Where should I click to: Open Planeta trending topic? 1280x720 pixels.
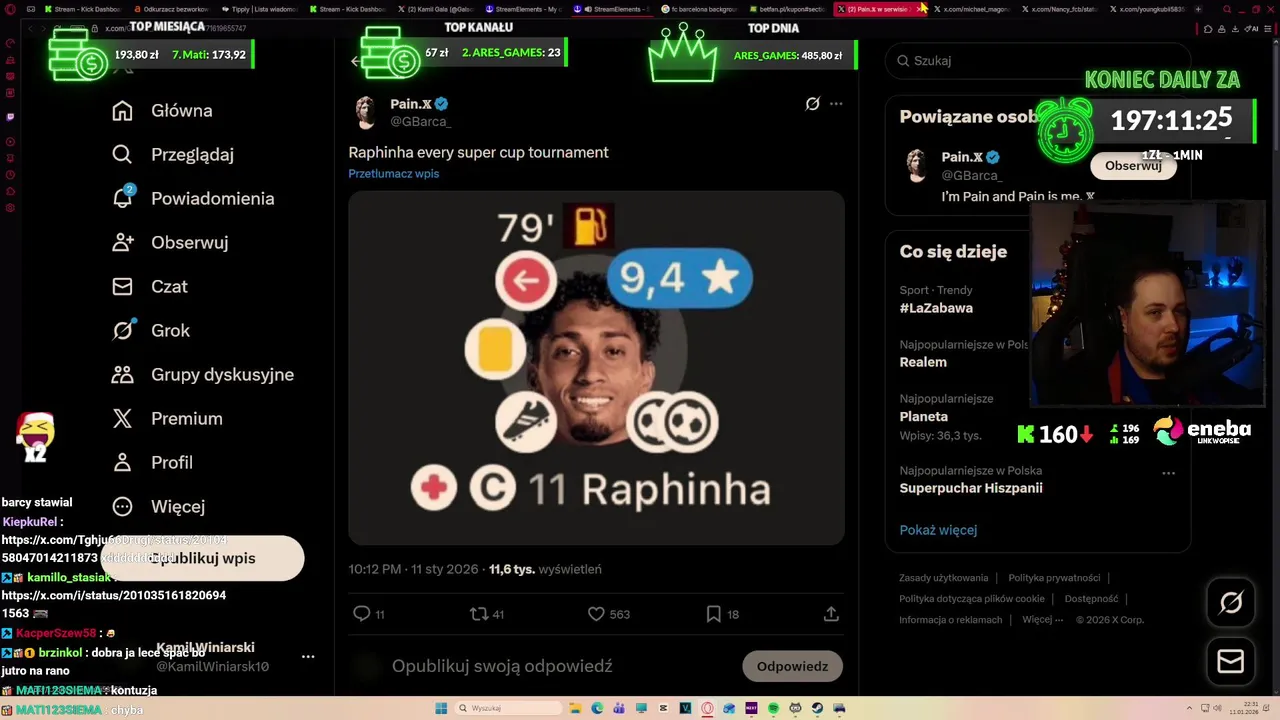coord(924,416)
